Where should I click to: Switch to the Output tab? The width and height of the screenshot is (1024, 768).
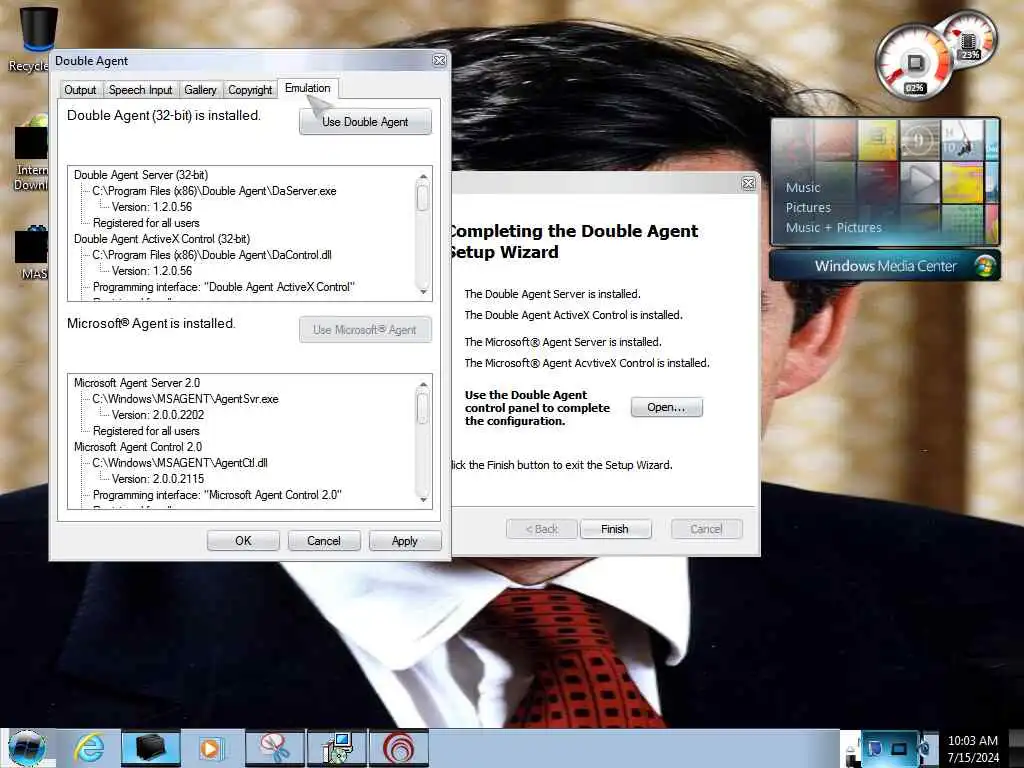click(x=80, y=89)
